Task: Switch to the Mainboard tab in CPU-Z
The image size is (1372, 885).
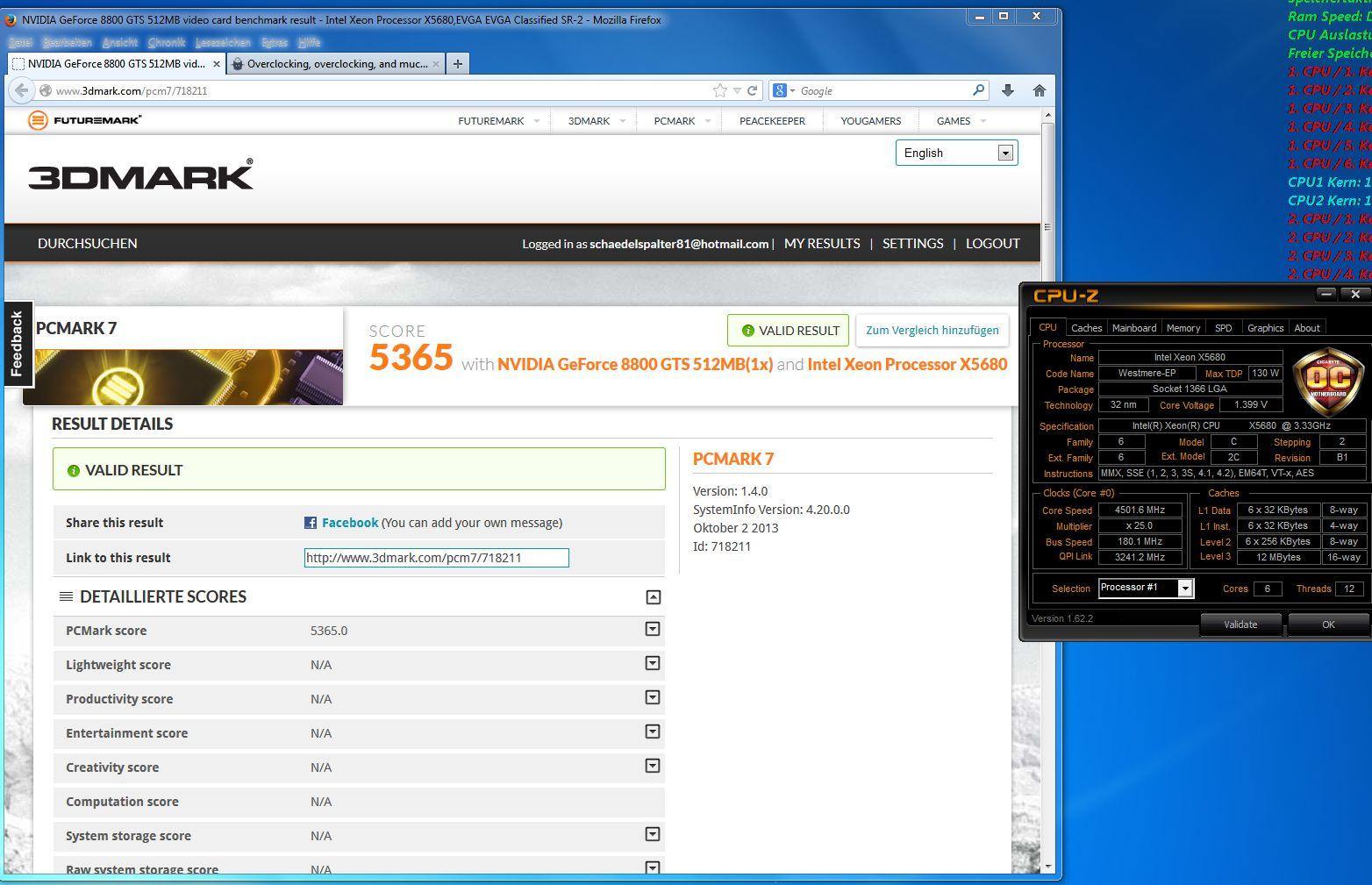Action: pyautogui.click(x=1133, y=328)
